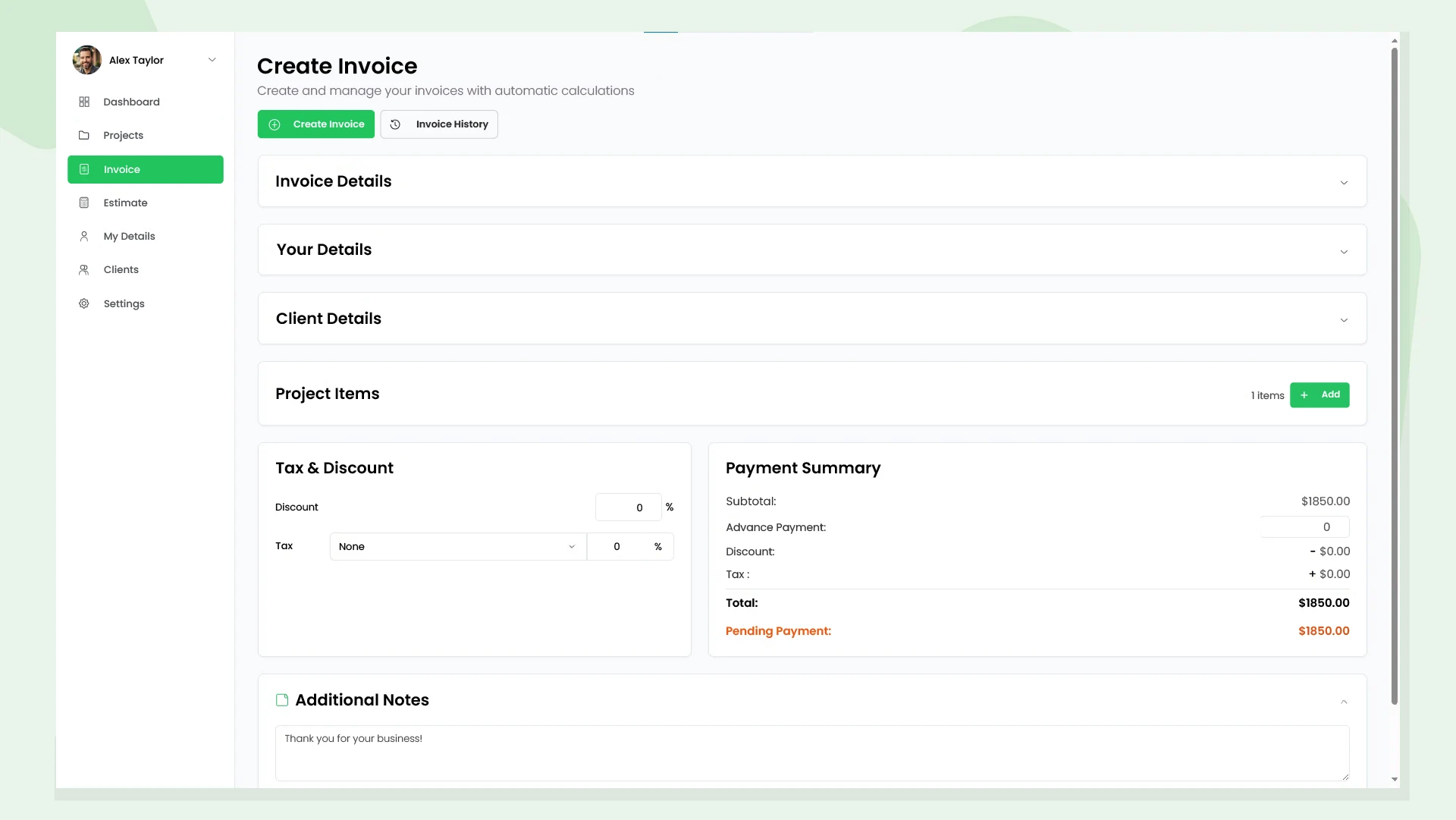Select the Dashboard grid icon
The image size is (1456, 820).
click(83, 102)
